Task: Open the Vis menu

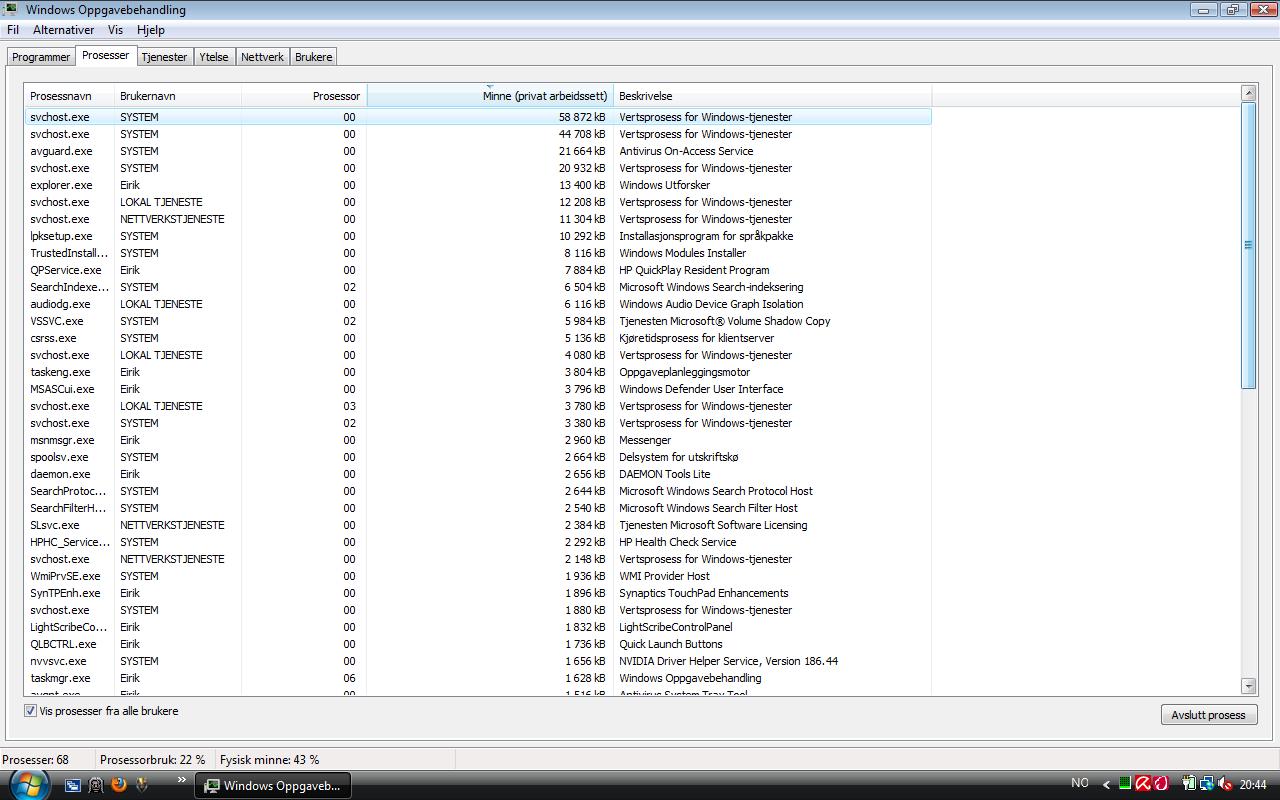Action: [116, 30]
